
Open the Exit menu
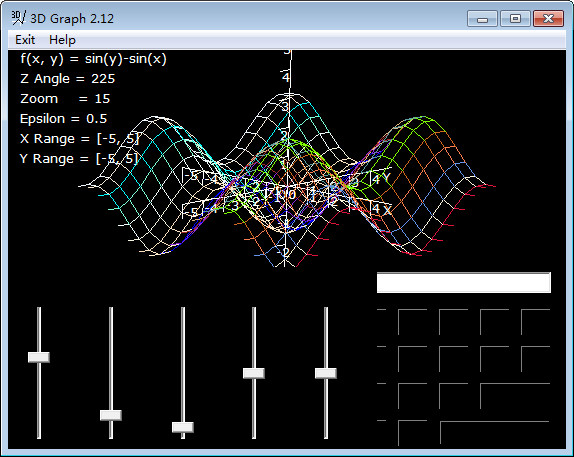click(x=25, y=40)
